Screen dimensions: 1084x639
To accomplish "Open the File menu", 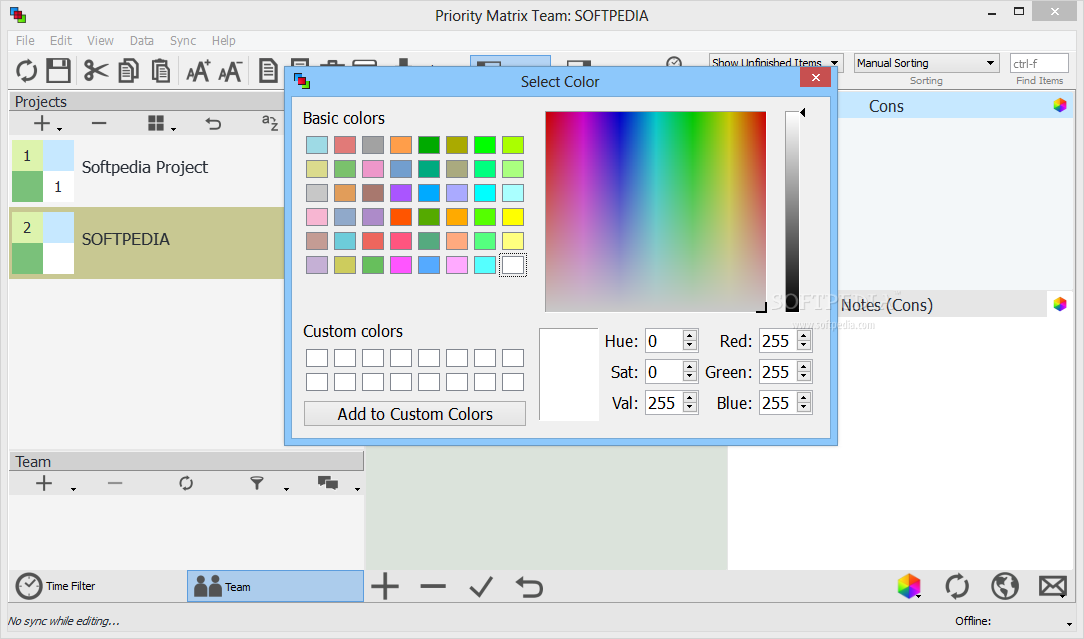I will pos(25,41).
